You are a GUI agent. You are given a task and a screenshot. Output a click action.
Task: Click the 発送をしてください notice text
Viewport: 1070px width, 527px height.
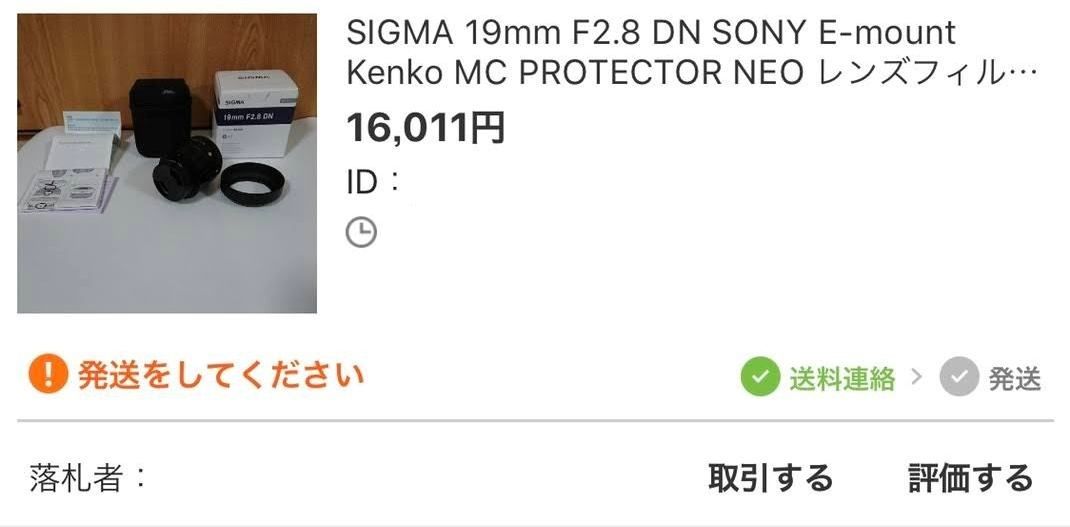[x=220, y=375]
